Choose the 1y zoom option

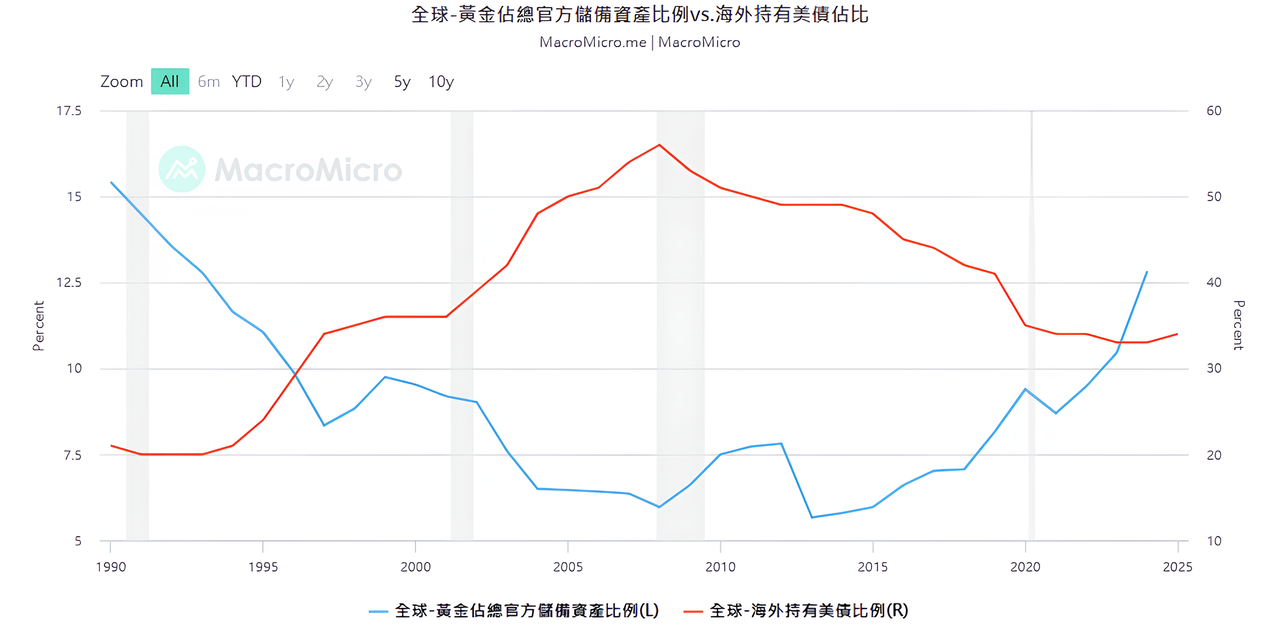(286, 82)
